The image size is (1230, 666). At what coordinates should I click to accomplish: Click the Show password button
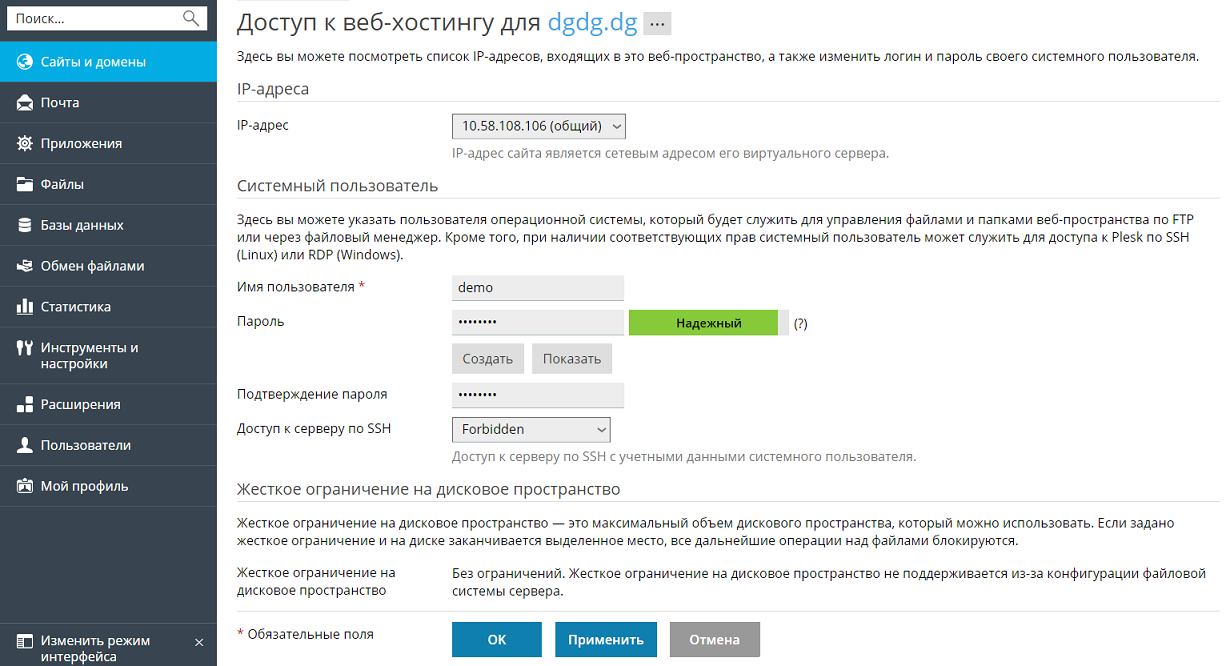point(572,359)
